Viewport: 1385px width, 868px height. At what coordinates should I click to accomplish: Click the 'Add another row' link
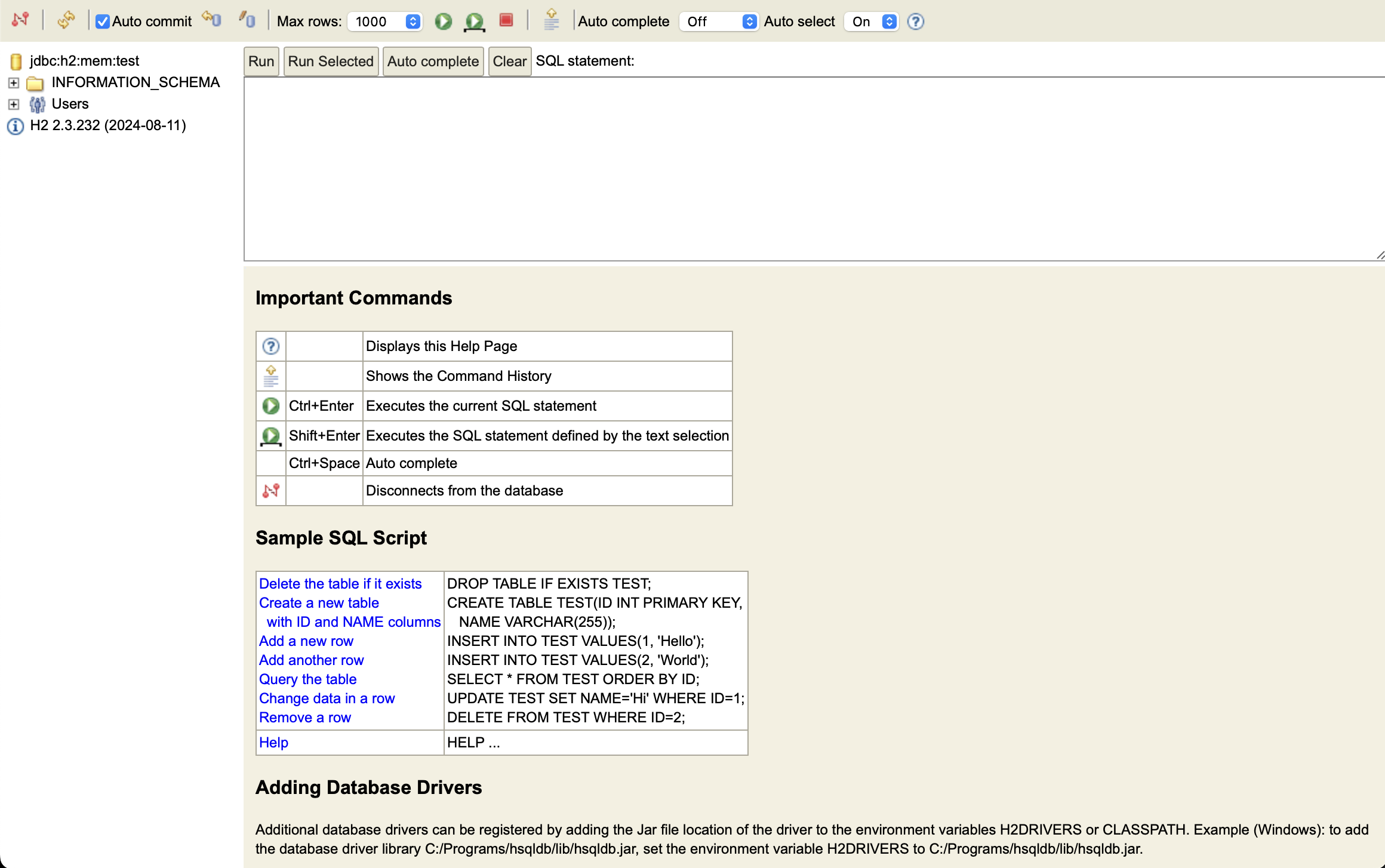coord(312,660)
